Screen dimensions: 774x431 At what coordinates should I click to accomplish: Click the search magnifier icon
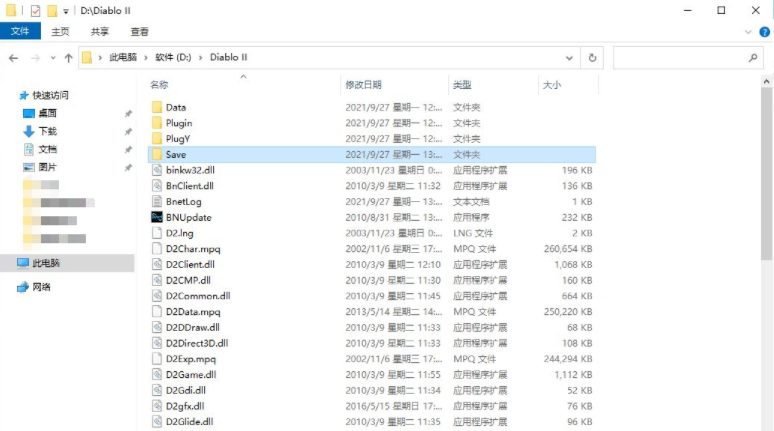[753, 58]
